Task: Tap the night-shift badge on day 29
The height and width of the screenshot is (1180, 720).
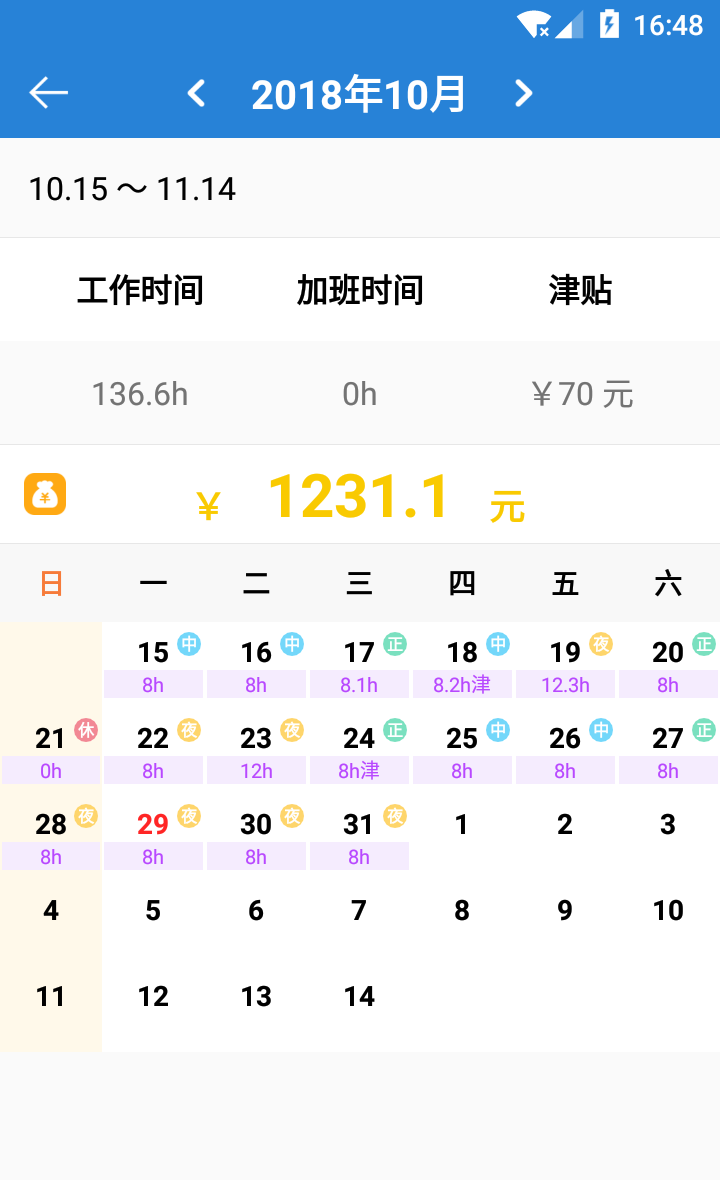Action: pos(189,816)
